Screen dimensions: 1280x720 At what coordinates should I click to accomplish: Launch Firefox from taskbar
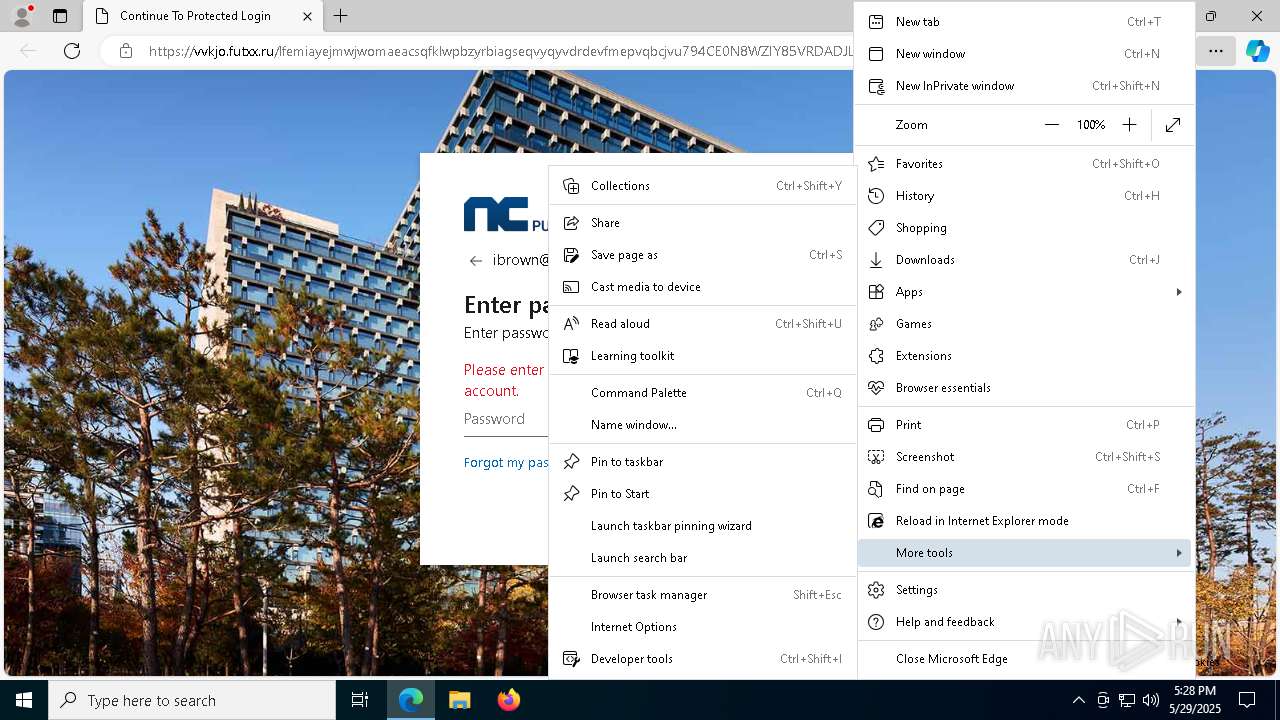pos(508,700)
